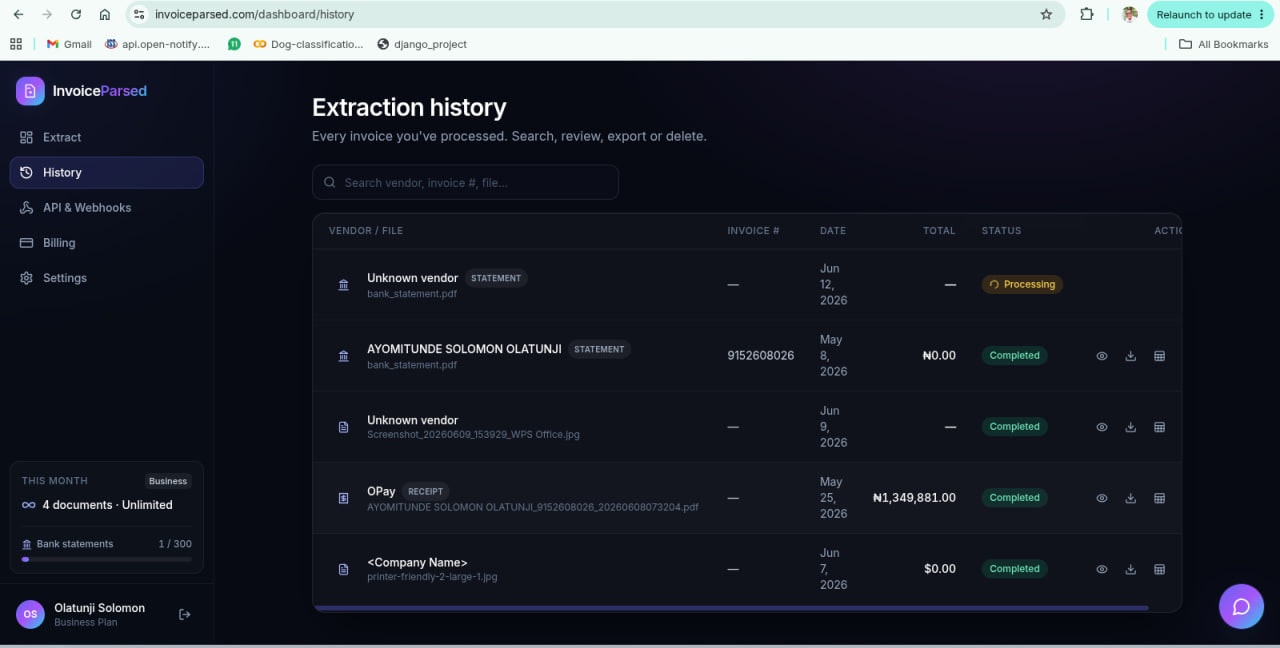Open the Gmail bookmark
The width and height of the screenshot is (1280, 648).
tap(69, 44)
